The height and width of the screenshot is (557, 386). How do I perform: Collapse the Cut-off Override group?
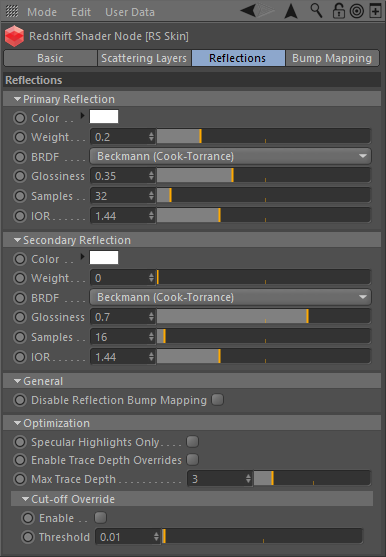pos(25,499)
